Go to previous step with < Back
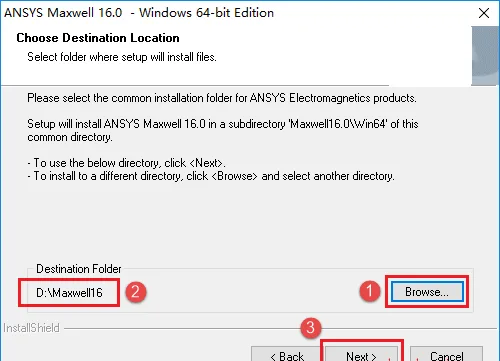 coord(287,354)
